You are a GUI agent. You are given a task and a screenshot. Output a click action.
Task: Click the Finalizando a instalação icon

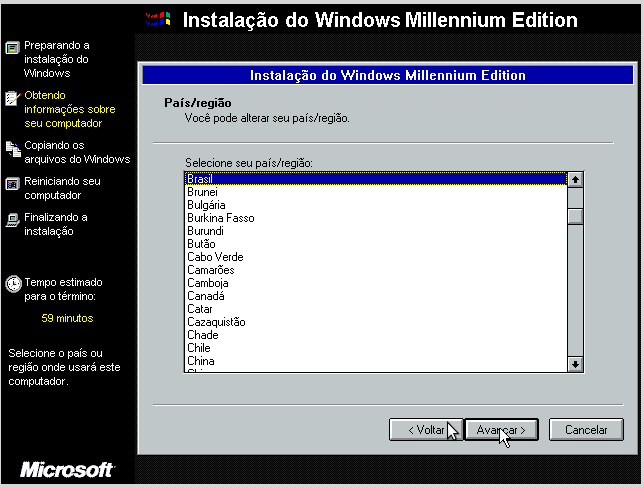pyautogui.click(x=13, y=220)
